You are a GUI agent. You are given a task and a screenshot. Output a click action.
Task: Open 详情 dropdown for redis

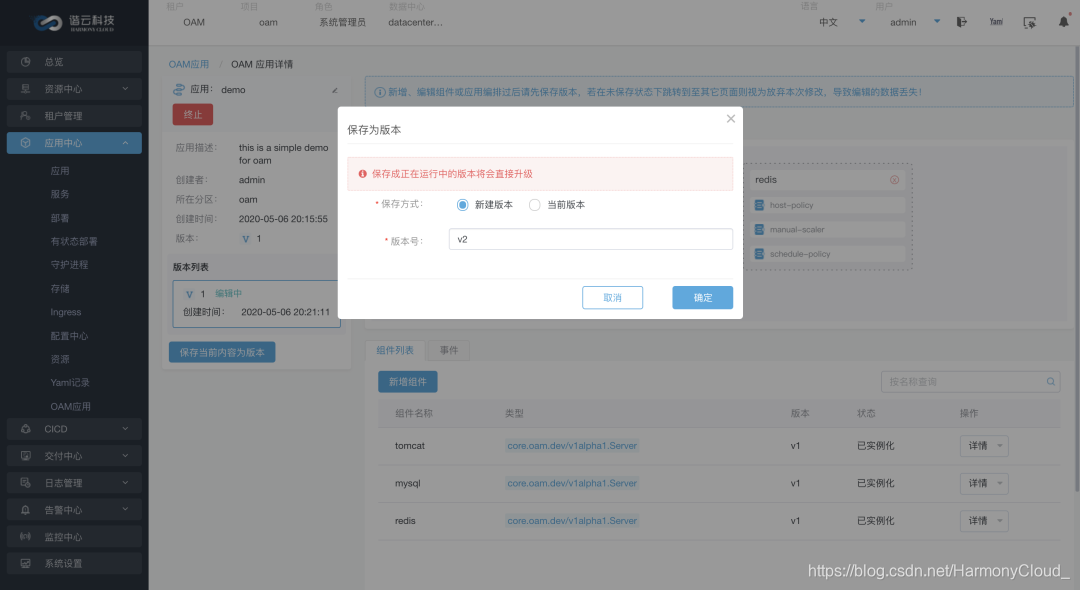tap(984, 521)
